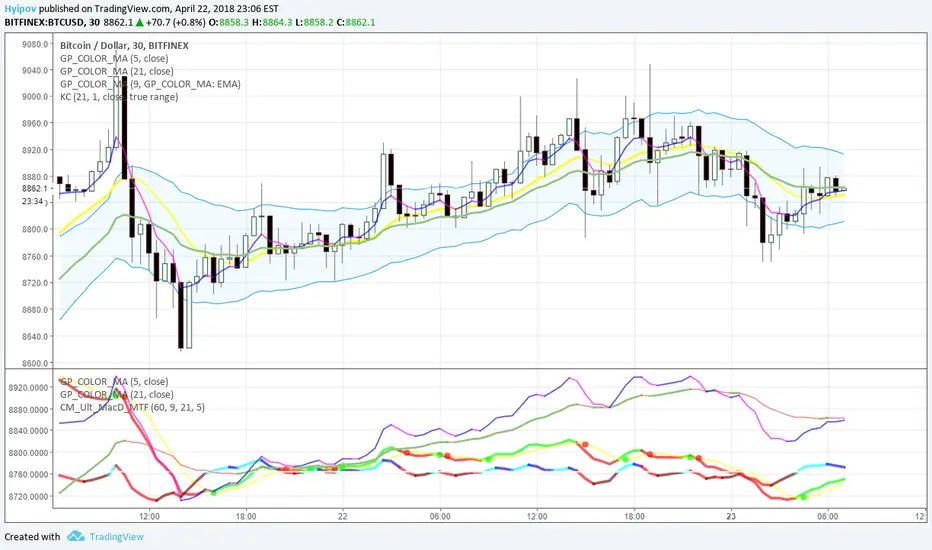Click the 22 date label on the time axis
Image resolution: width=932 pixels, height=550 pixels.
point(342,516)
